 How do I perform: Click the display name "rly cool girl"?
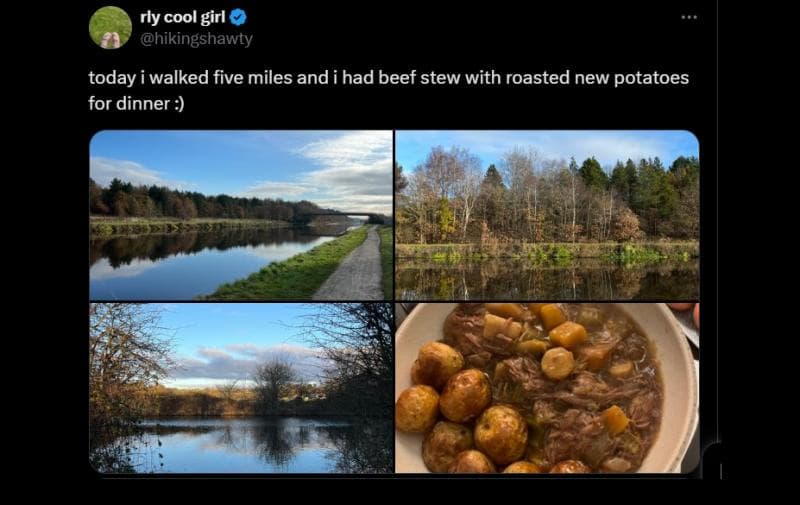click(182, 17)
